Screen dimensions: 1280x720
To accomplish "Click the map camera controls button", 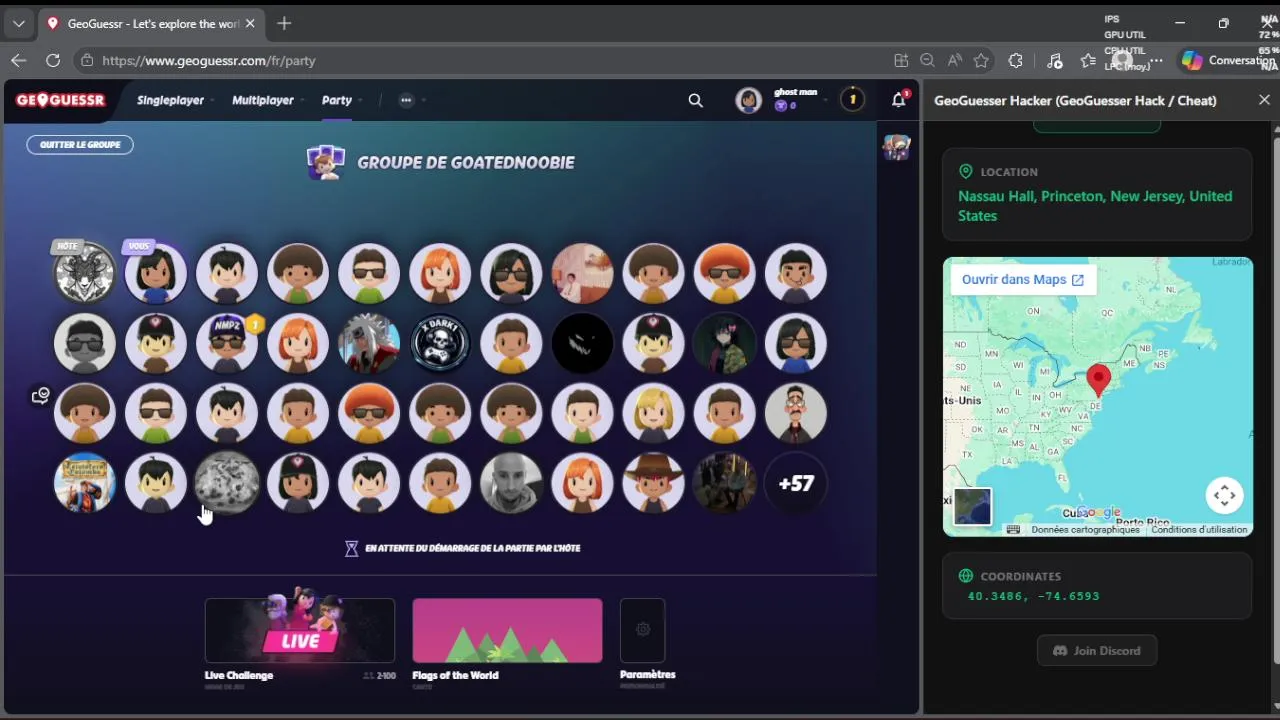I will tap(1224, 495).
